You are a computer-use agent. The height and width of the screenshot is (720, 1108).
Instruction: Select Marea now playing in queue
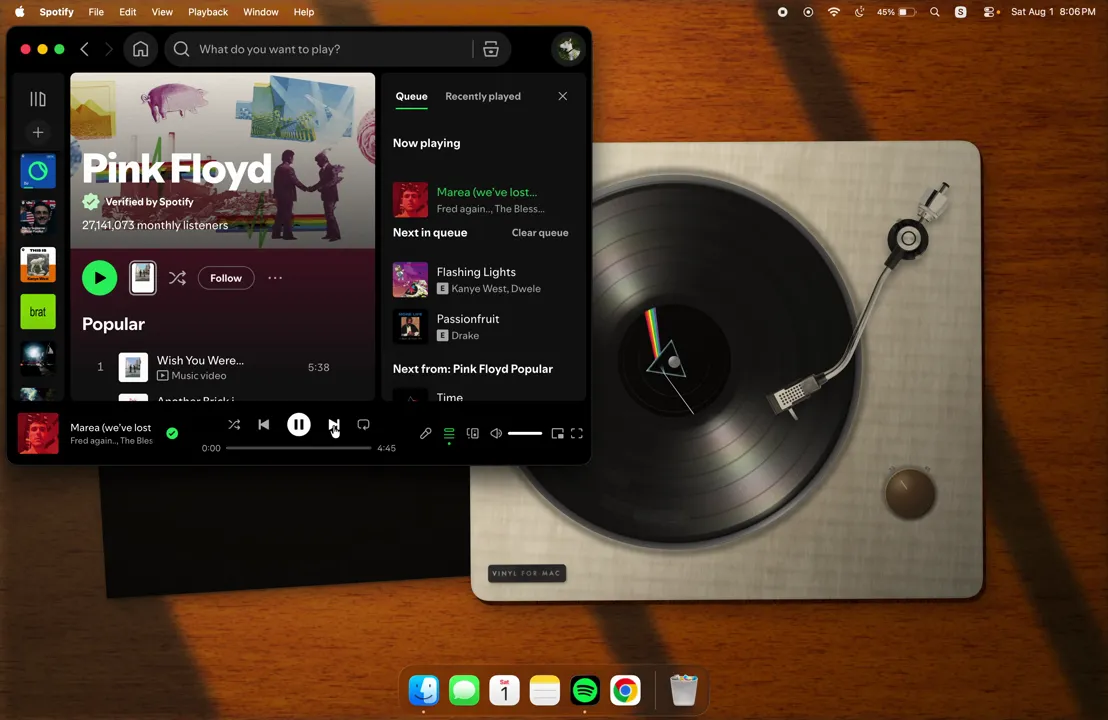click(x=483, y=199)
